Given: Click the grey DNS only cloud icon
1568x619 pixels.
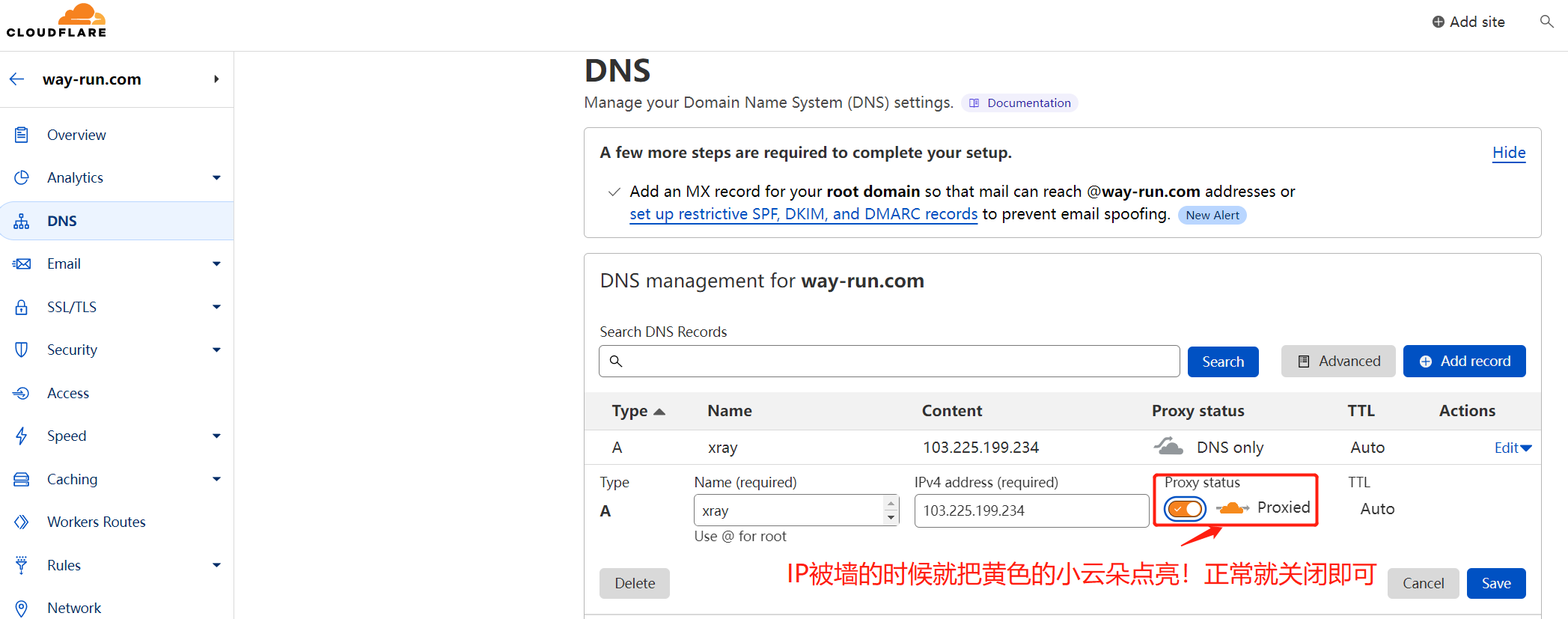Looking at the screenshot, I should point(1168,447).
